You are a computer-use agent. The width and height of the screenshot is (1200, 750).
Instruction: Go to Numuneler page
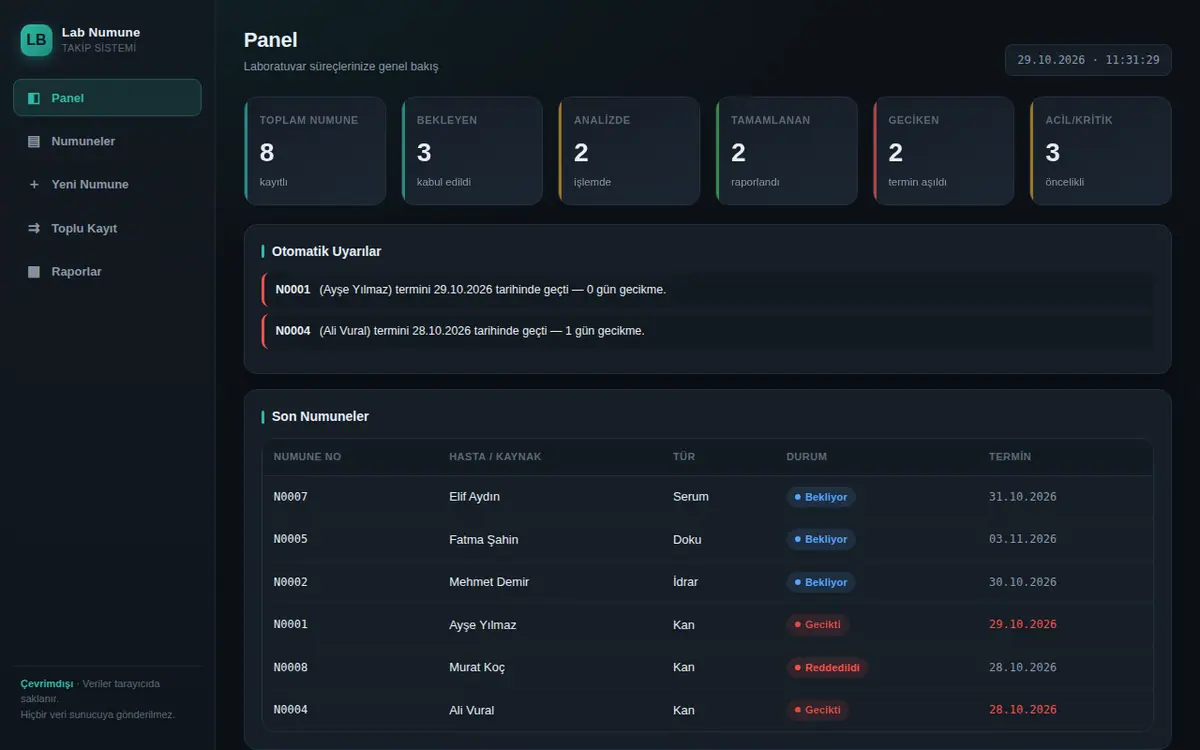click(107, 141)
